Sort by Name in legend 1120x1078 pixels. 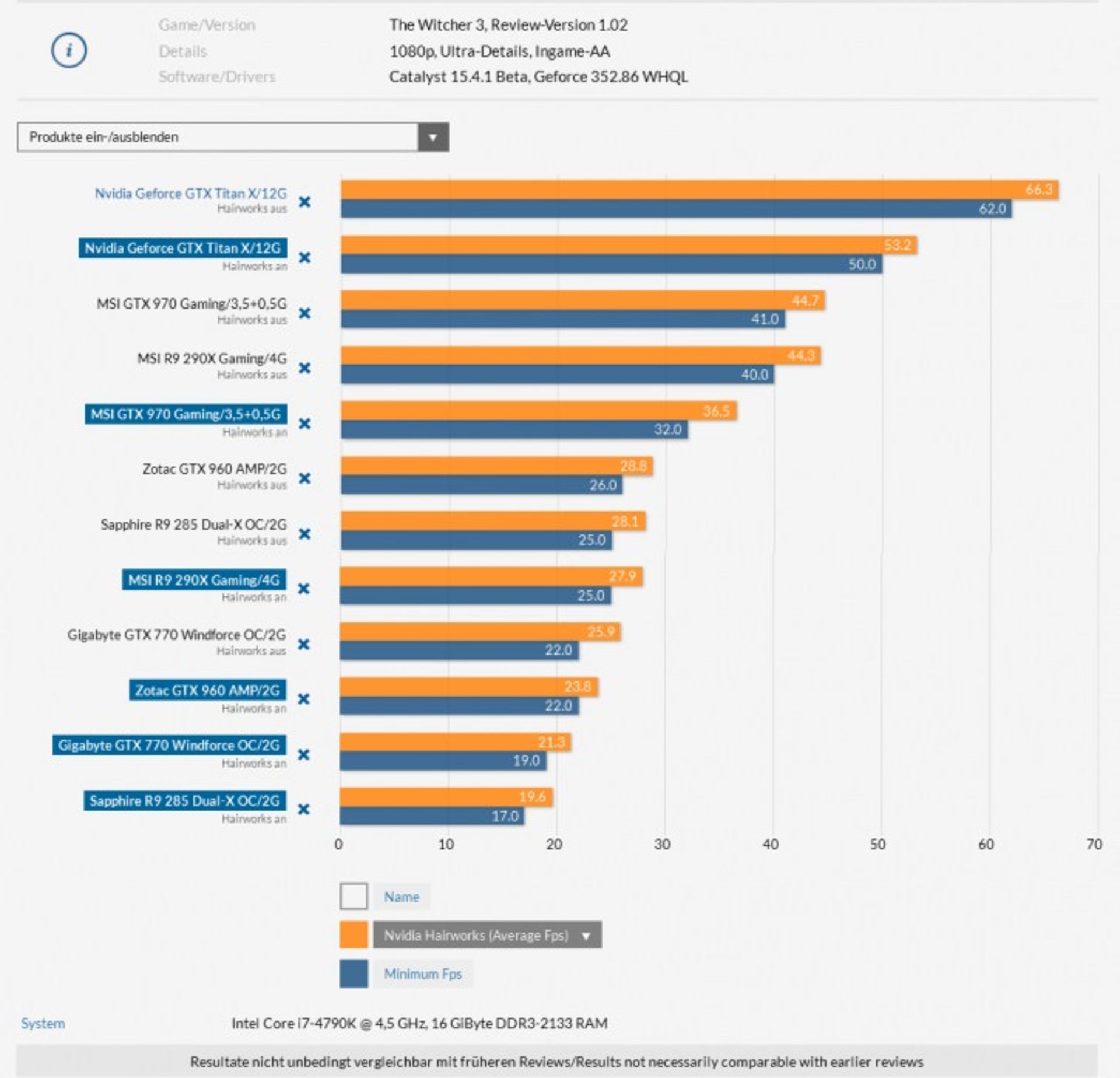[x=401, y=897]
